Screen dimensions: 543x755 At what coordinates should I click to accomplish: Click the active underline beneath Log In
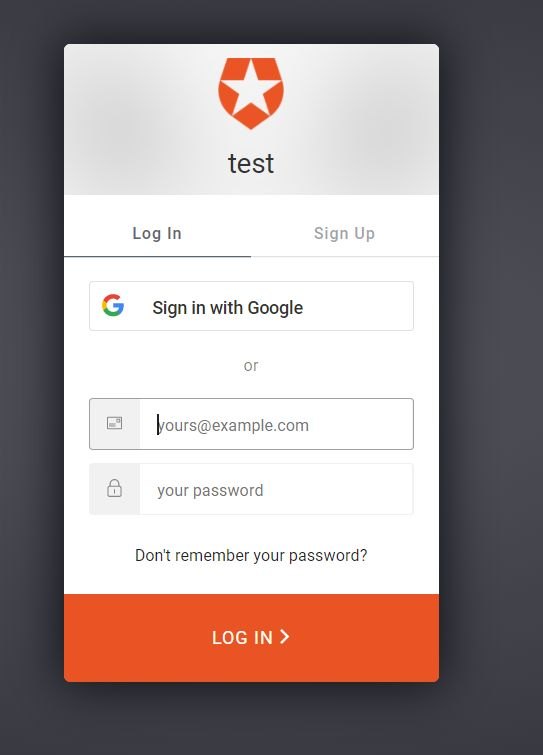pos(157,257)
